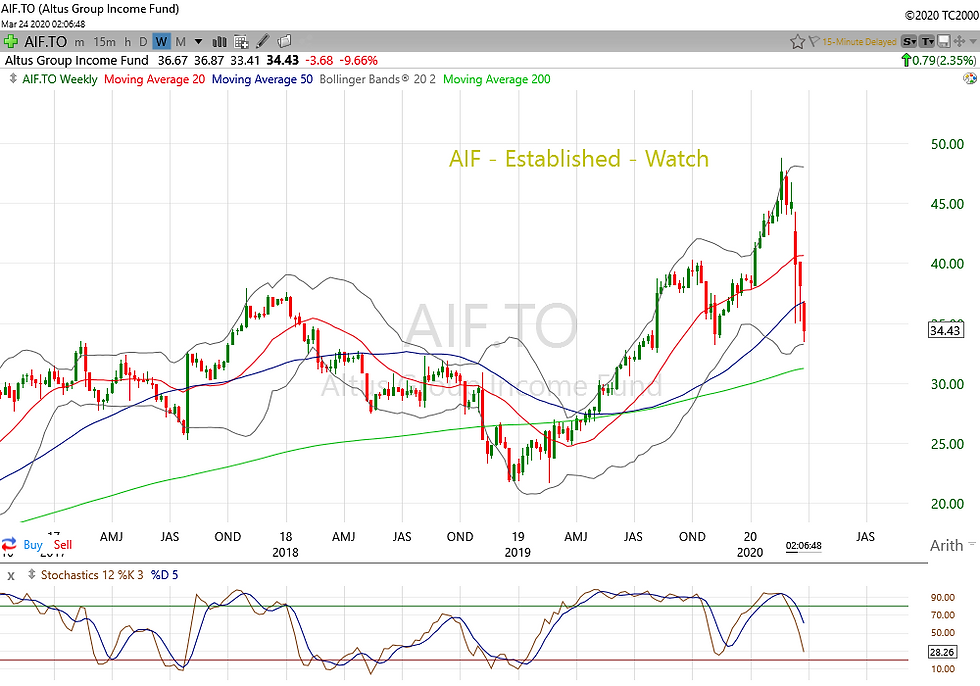This screenshot has height=686, width=980.
Task: Click the 'Moving Average 50' legend
Action: click(x=262, y=79)
